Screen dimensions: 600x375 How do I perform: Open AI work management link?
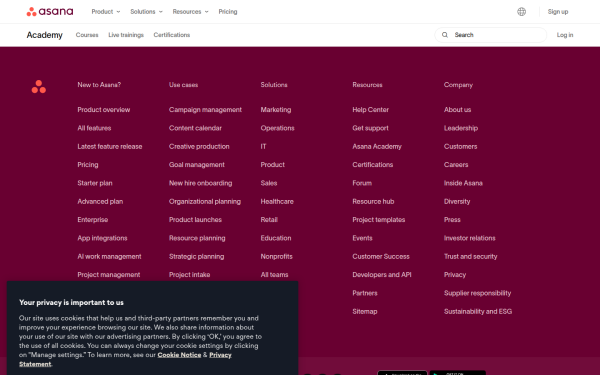pos(109,256)
